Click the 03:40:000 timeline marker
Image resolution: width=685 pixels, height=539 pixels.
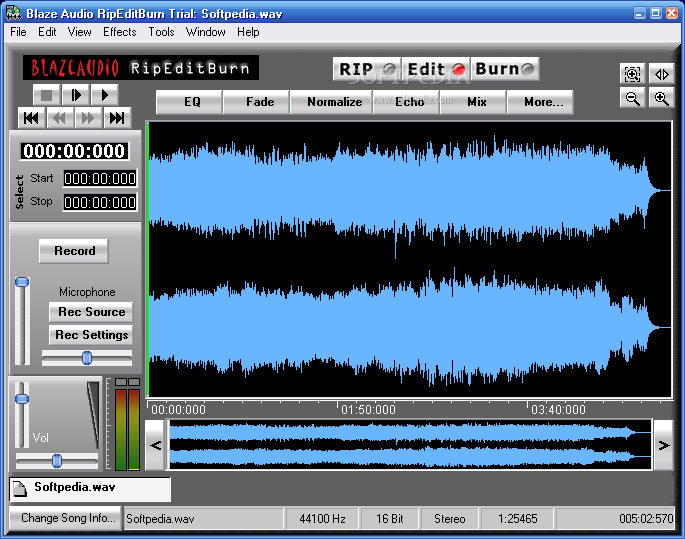[558, 410]
